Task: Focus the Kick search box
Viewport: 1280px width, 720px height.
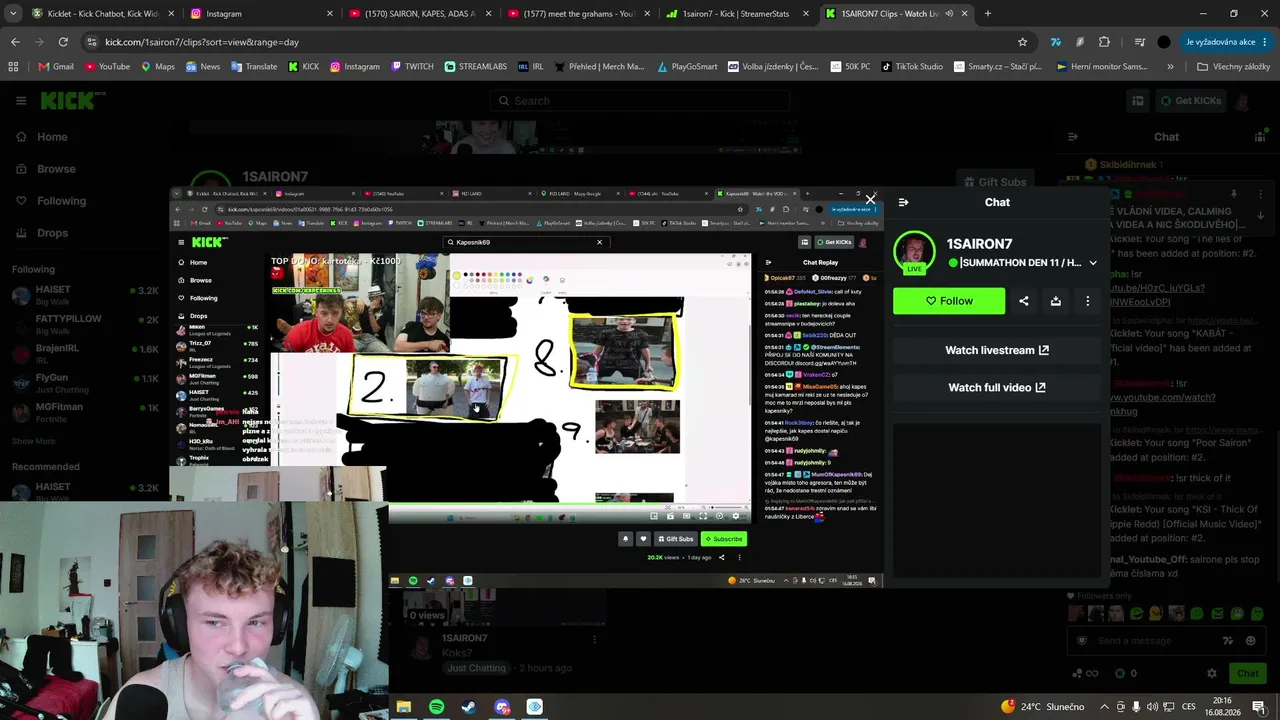Action: click(640, 101)
